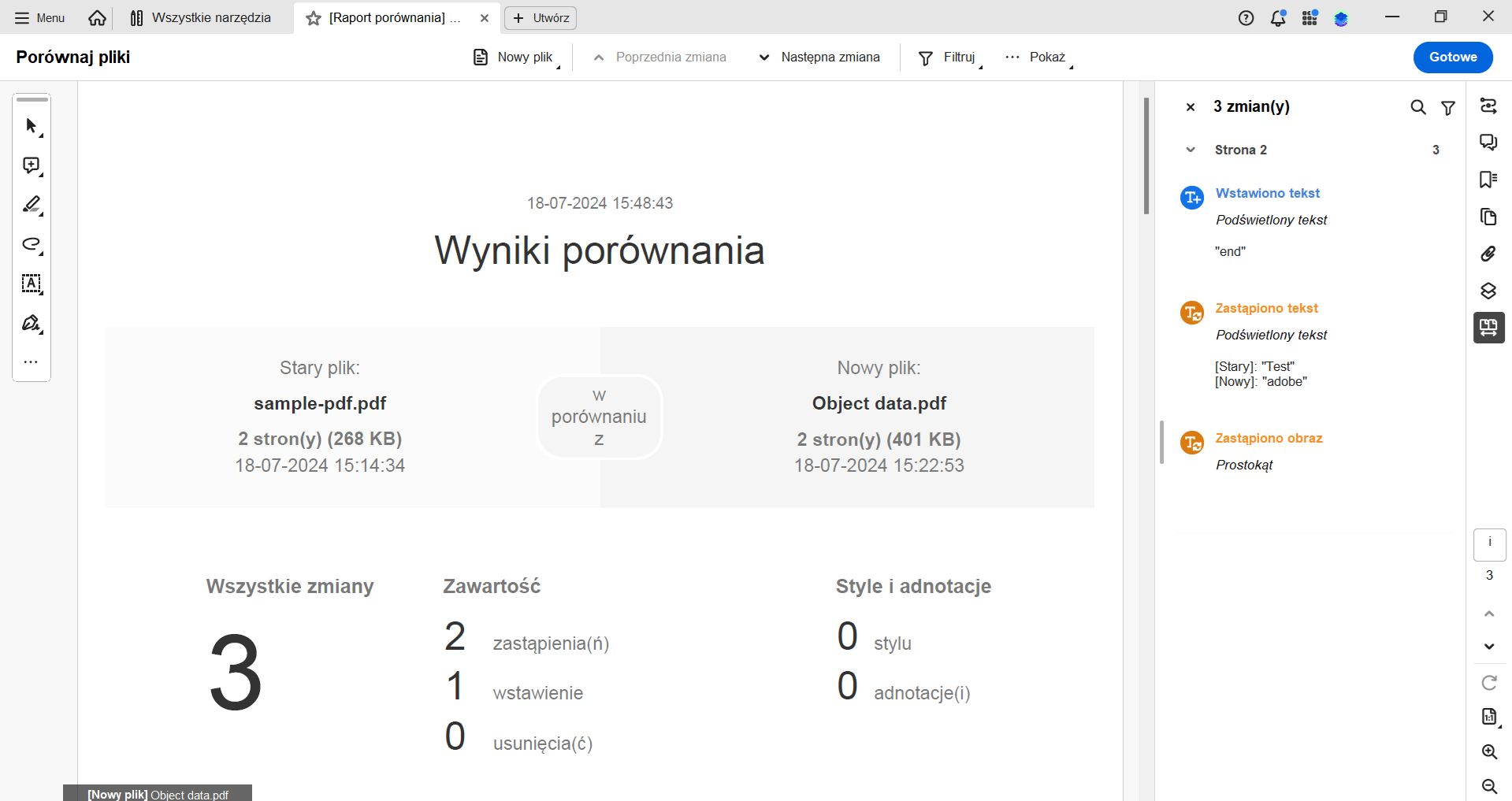Click the Wyniki porównania heading
Screen dimensions: 1512x801
click(600, 250)
